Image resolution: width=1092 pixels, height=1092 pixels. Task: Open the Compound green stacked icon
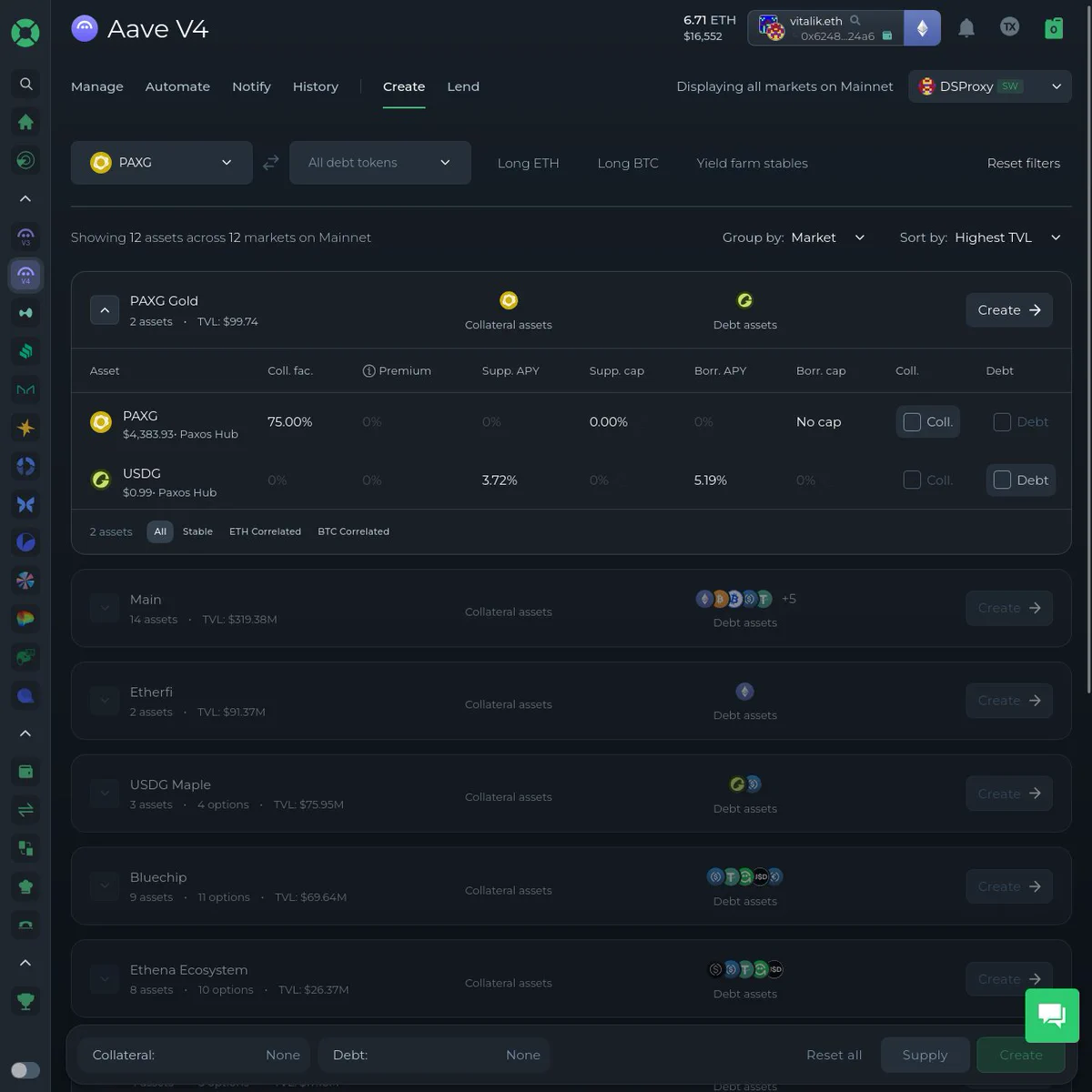point(25,351)
